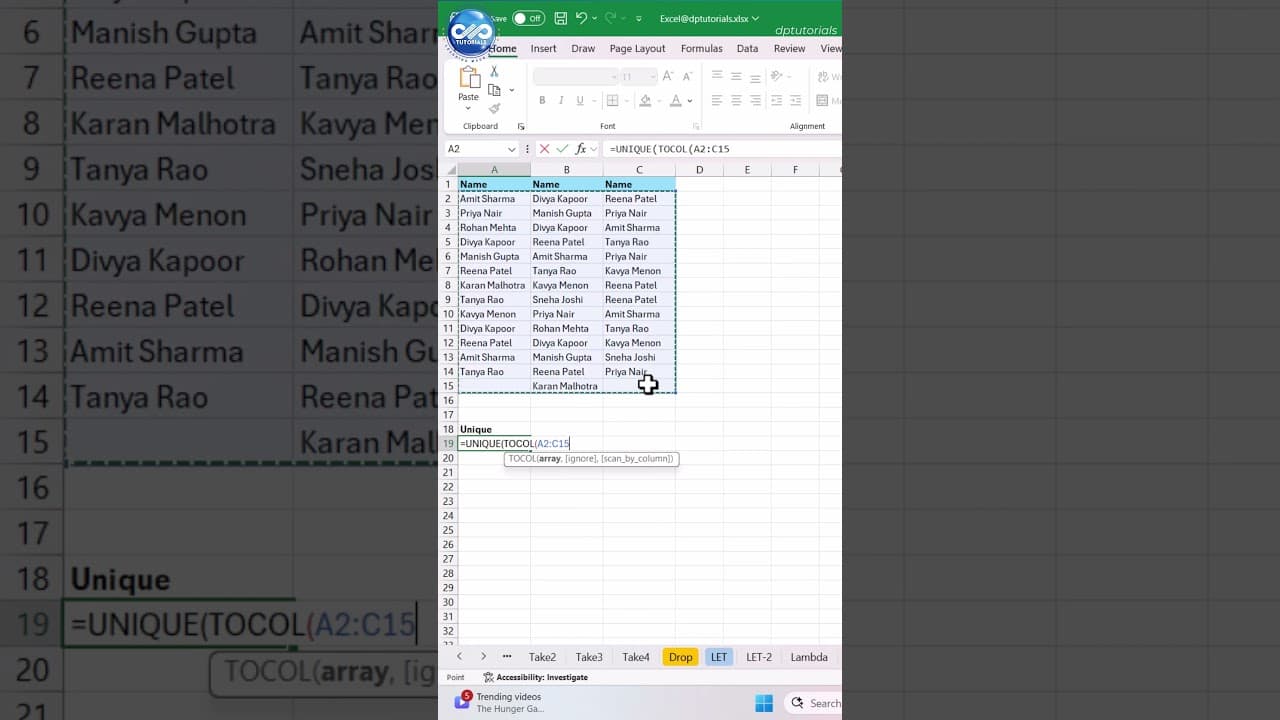Click the Increase Font Size icon

[667, 75]
